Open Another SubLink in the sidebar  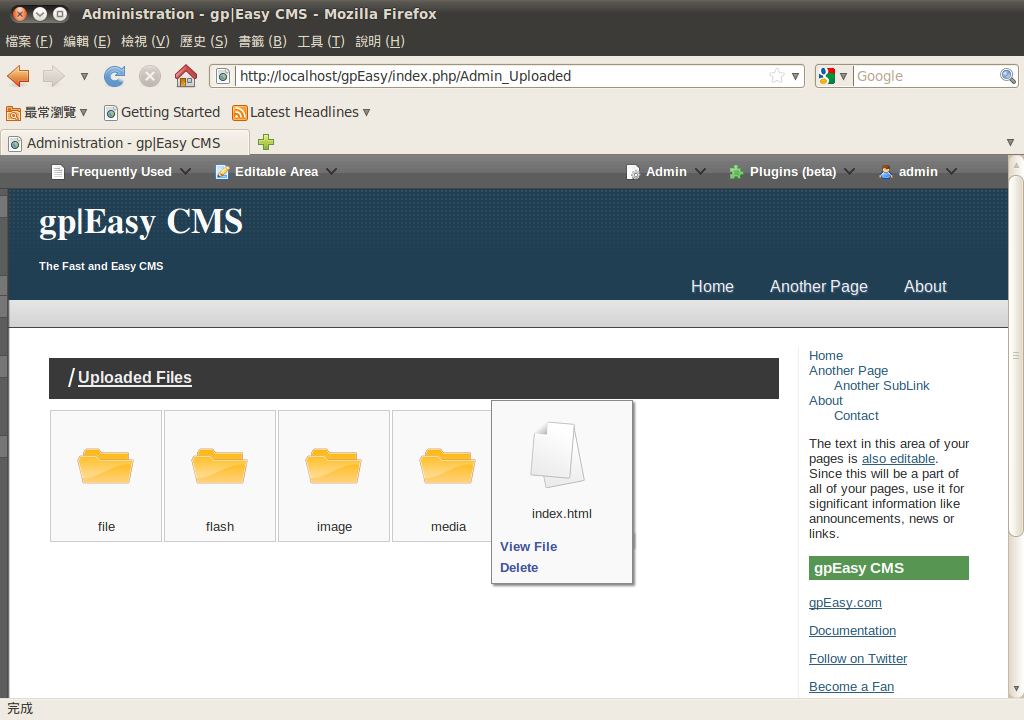[882, 385]
